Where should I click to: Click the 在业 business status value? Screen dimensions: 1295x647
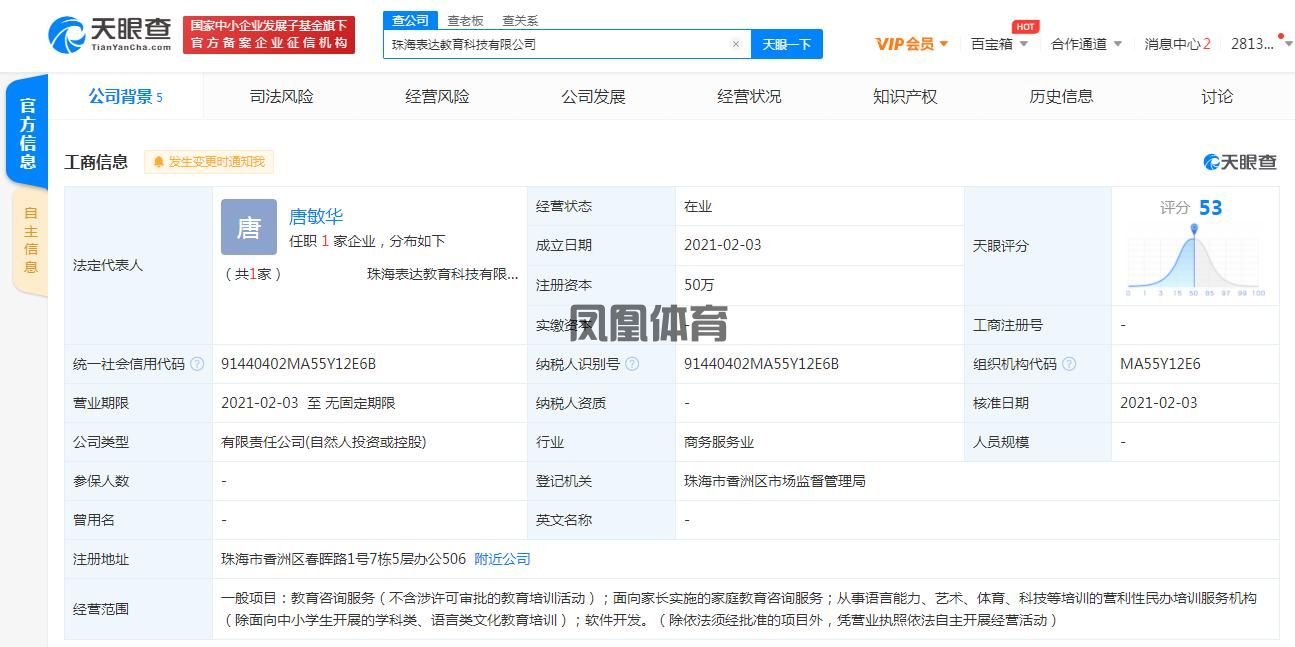tap(698, 206)
